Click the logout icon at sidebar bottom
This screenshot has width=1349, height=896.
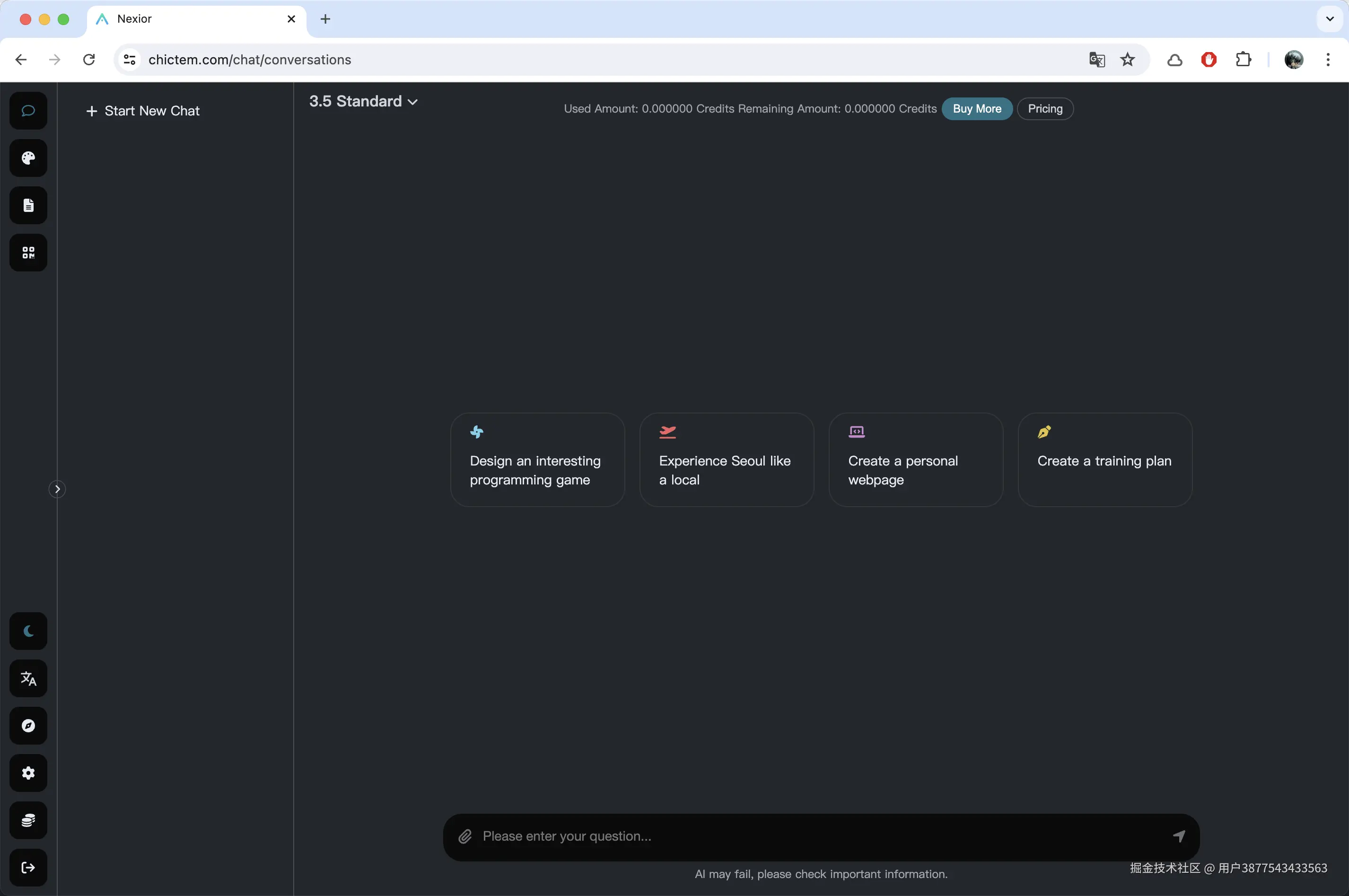click(x=28, y=868)
